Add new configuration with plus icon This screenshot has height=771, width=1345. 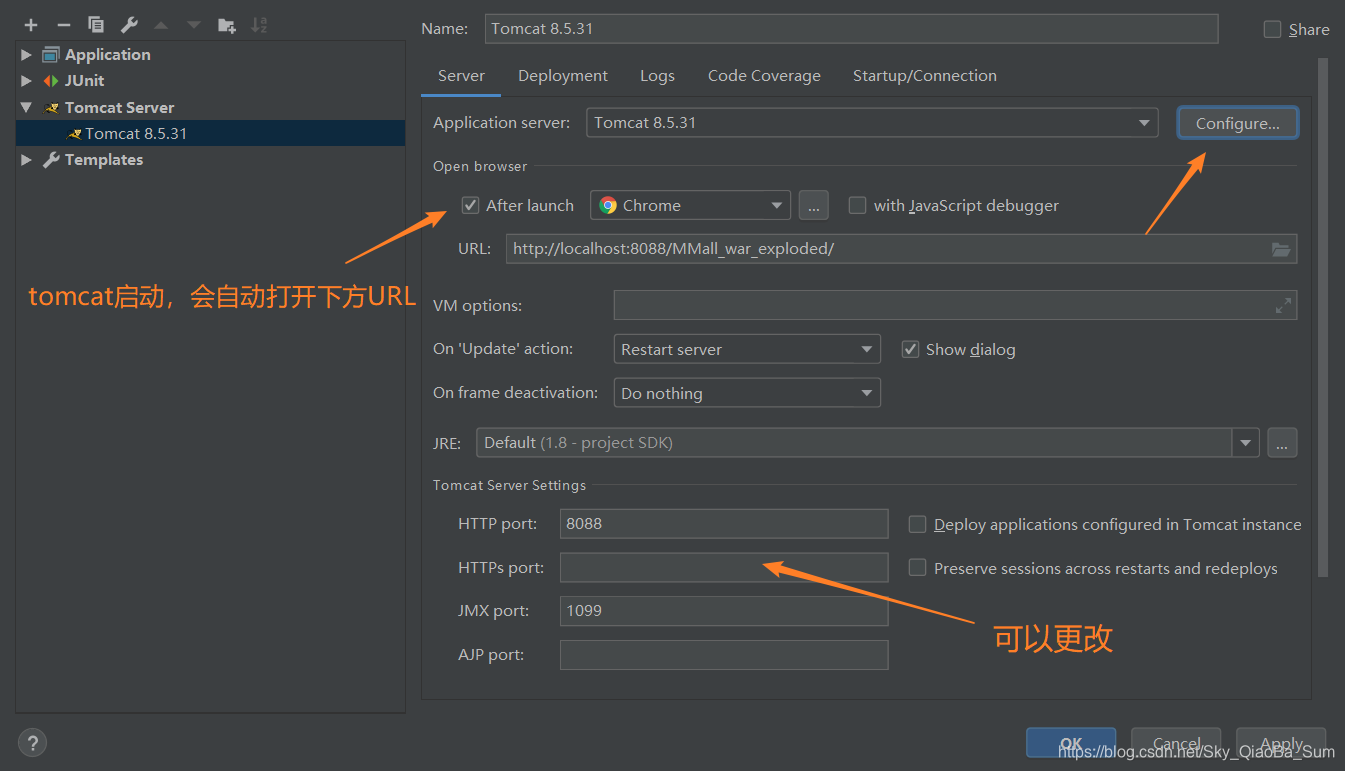click(x=31, y=25)
